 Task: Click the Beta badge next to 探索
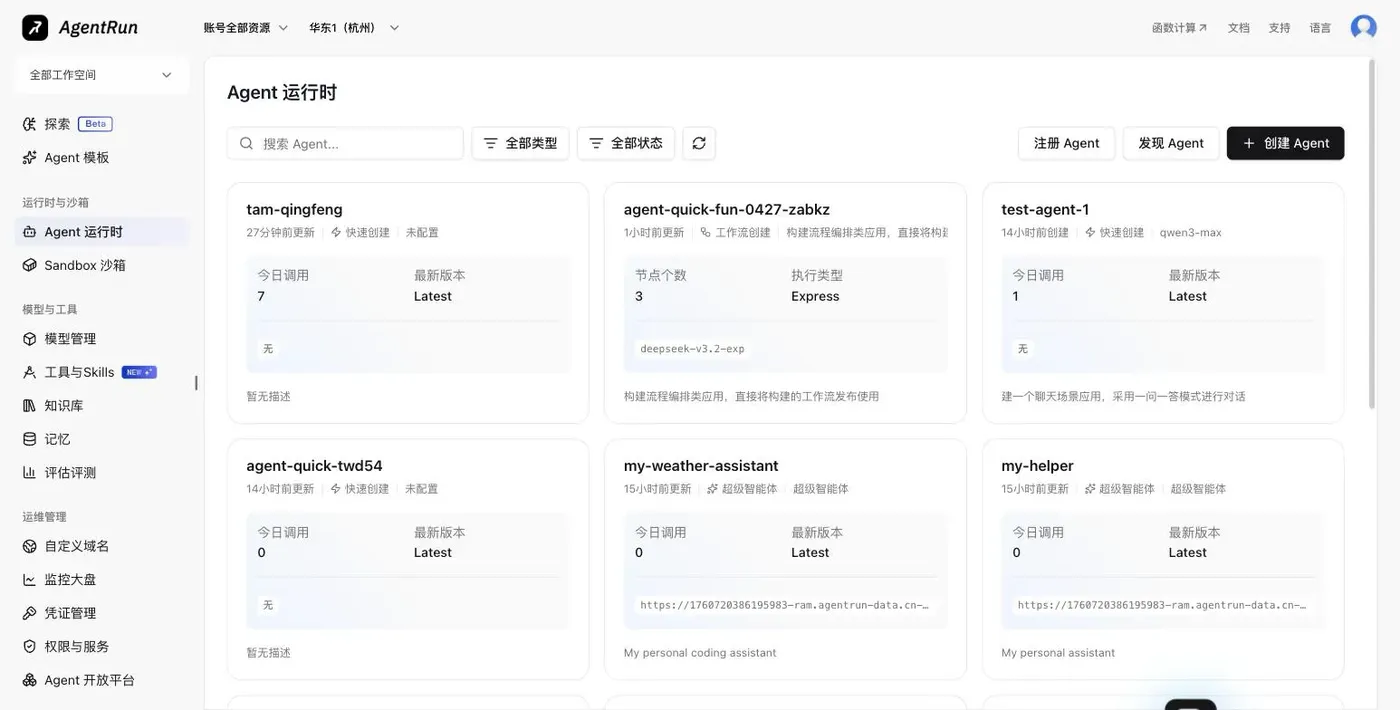[x=95, y=124]
